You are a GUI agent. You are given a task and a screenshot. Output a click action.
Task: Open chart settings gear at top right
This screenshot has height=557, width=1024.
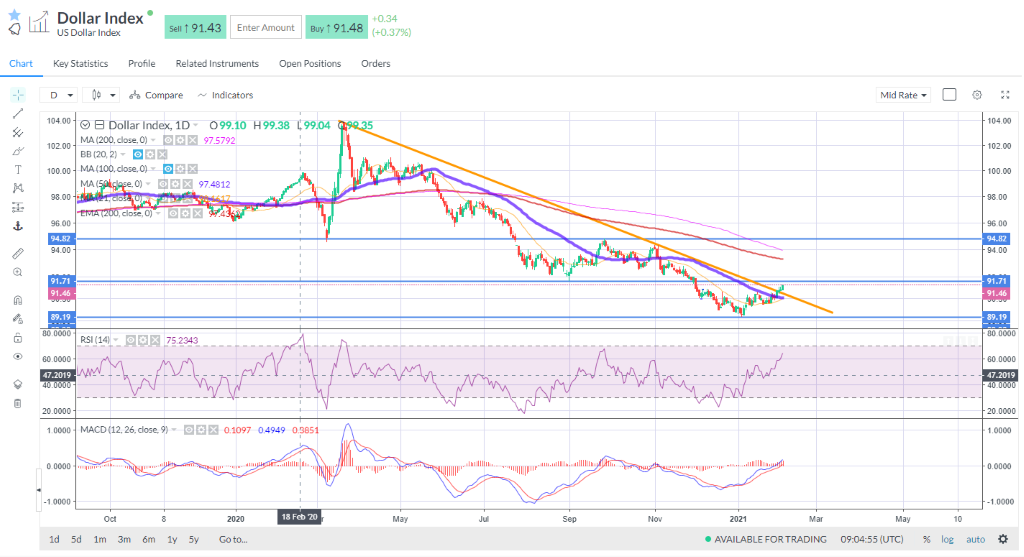click(977, 95)
